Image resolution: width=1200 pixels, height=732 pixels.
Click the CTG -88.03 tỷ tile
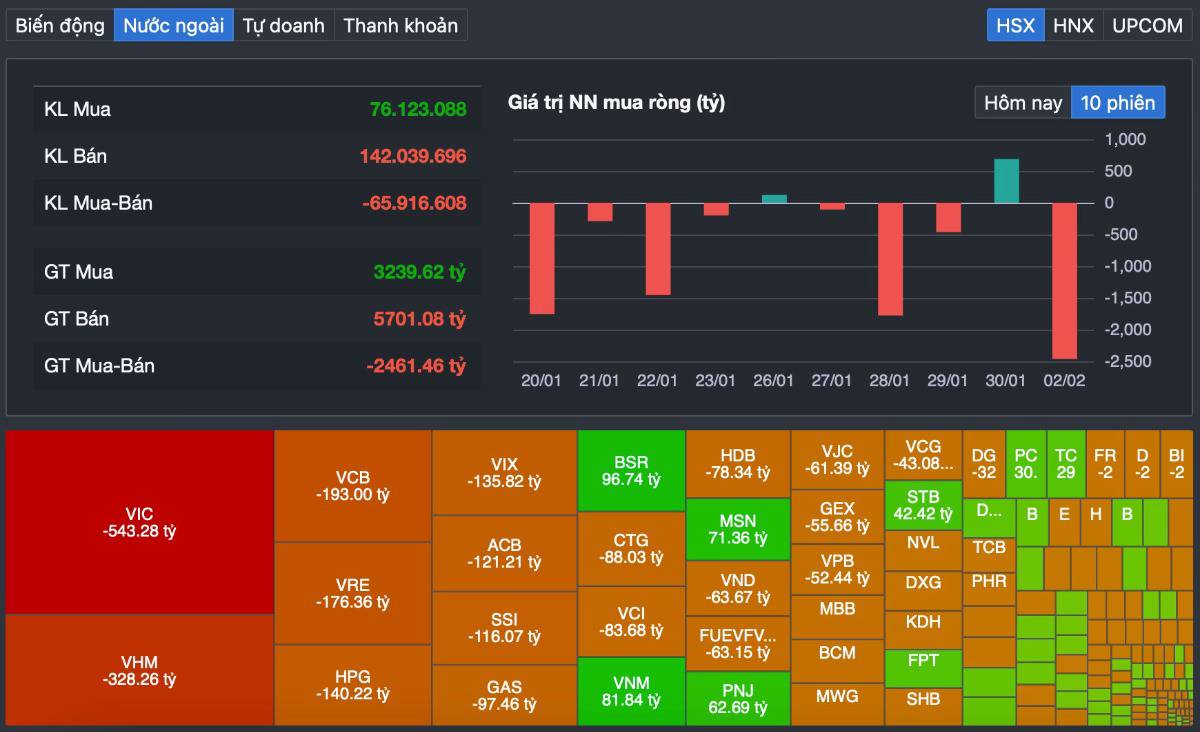(x=631, y=549)
